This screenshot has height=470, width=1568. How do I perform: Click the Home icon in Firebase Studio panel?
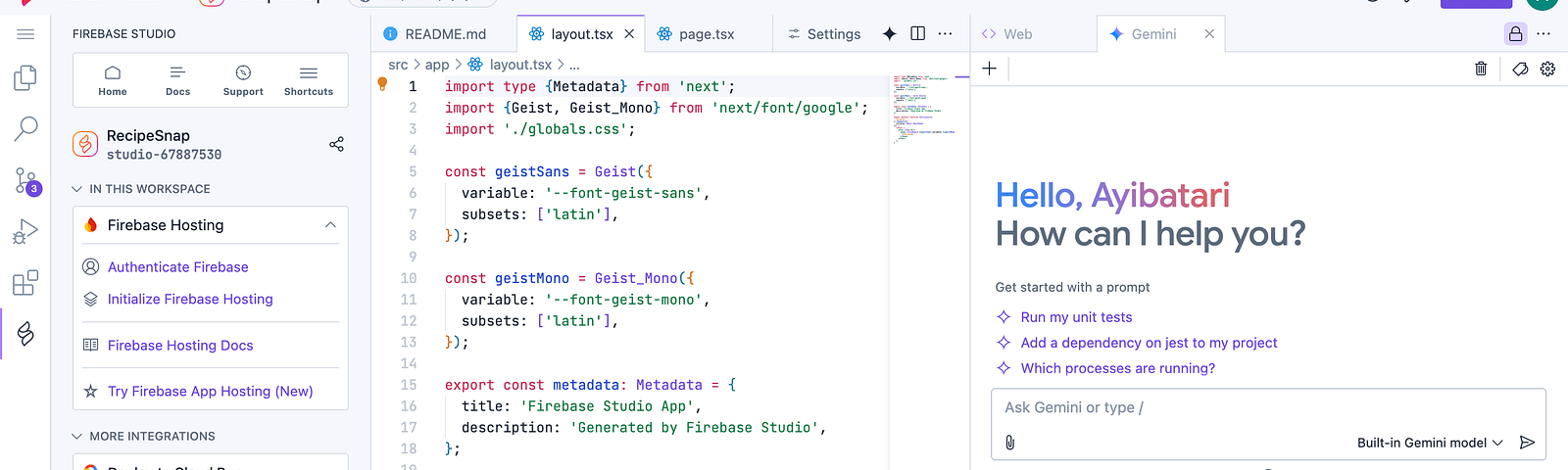[x=113, y=80]
